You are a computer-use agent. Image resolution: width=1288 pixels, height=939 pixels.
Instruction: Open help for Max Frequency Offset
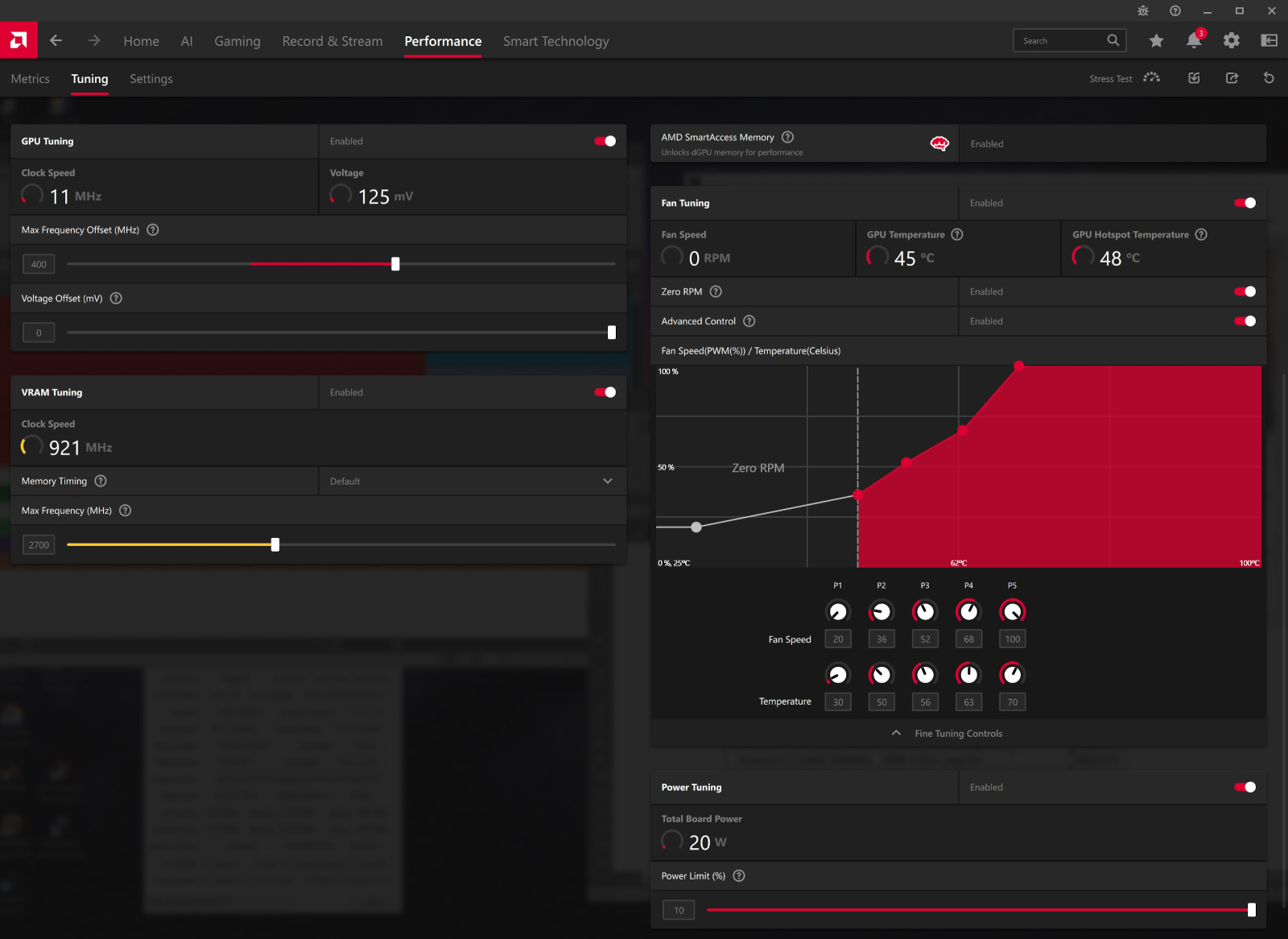pyautogui.click(x=153, y=230)
